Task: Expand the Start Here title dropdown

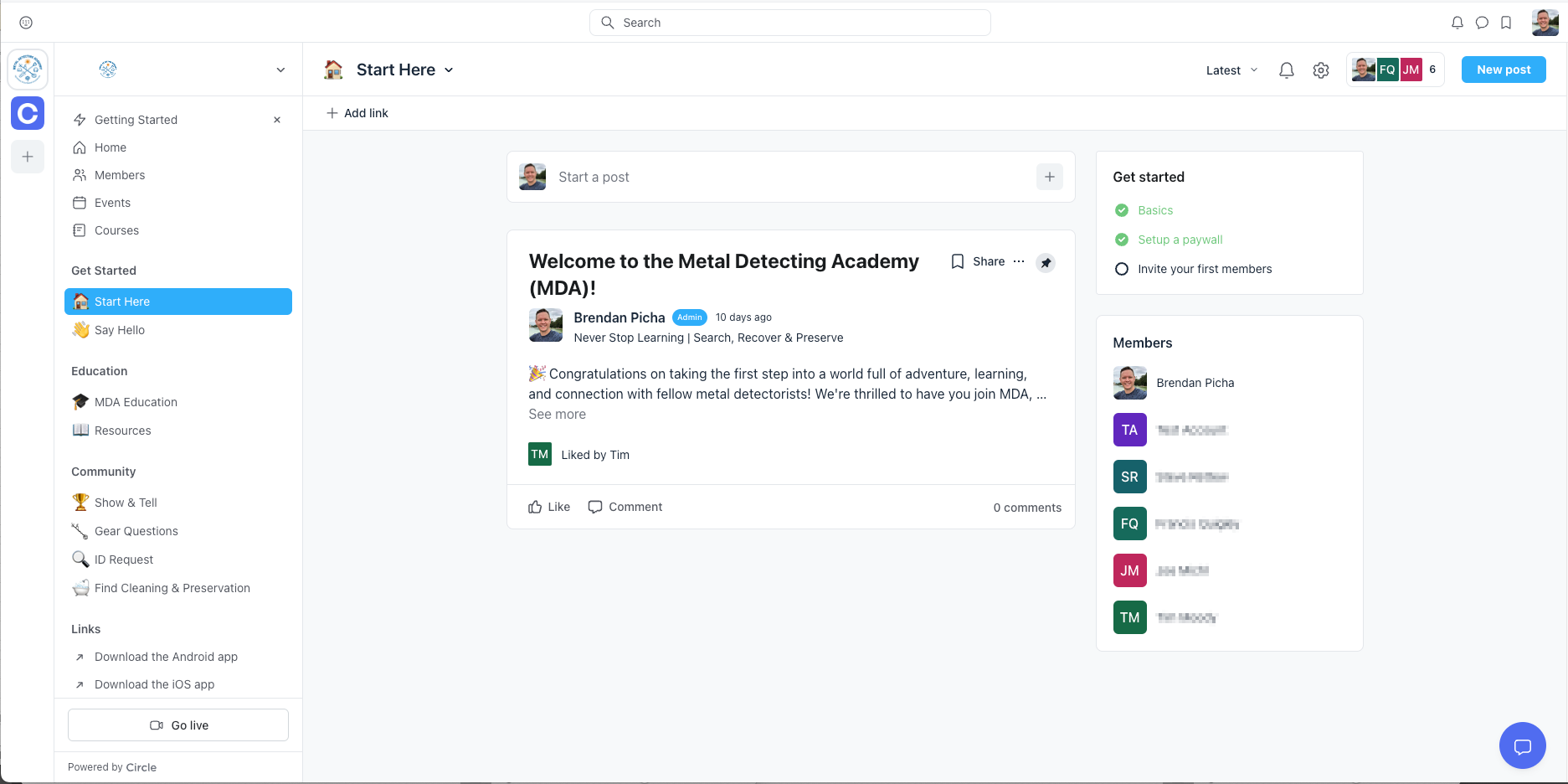Action: [449, 70]
